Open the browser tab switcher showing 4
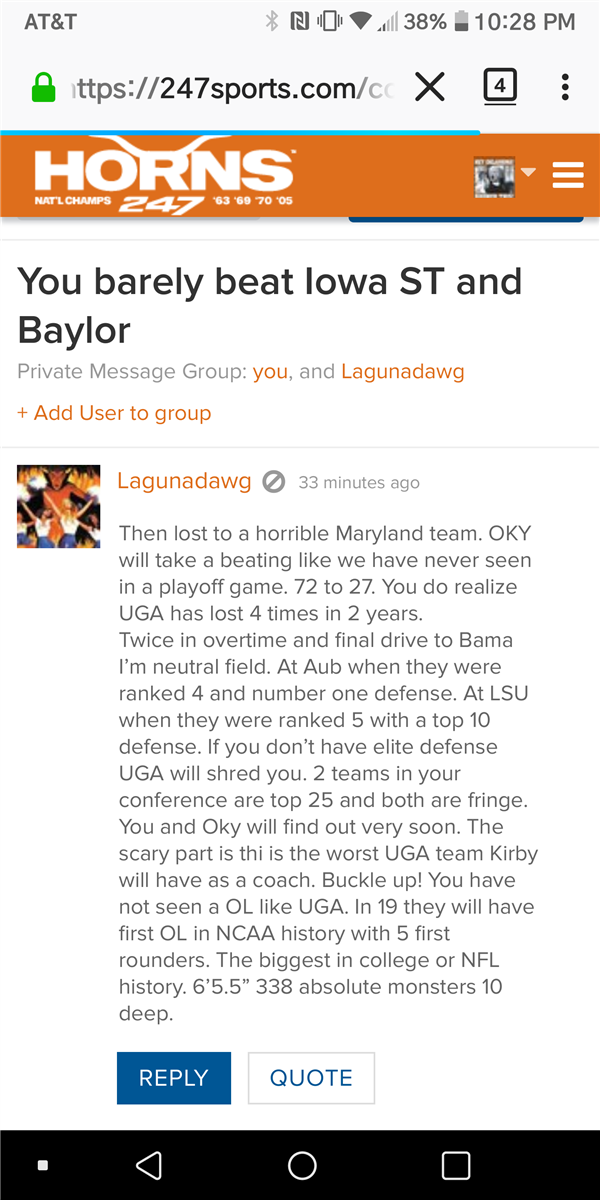Screen dimensions: 600x1200 (x=500, y=88)
